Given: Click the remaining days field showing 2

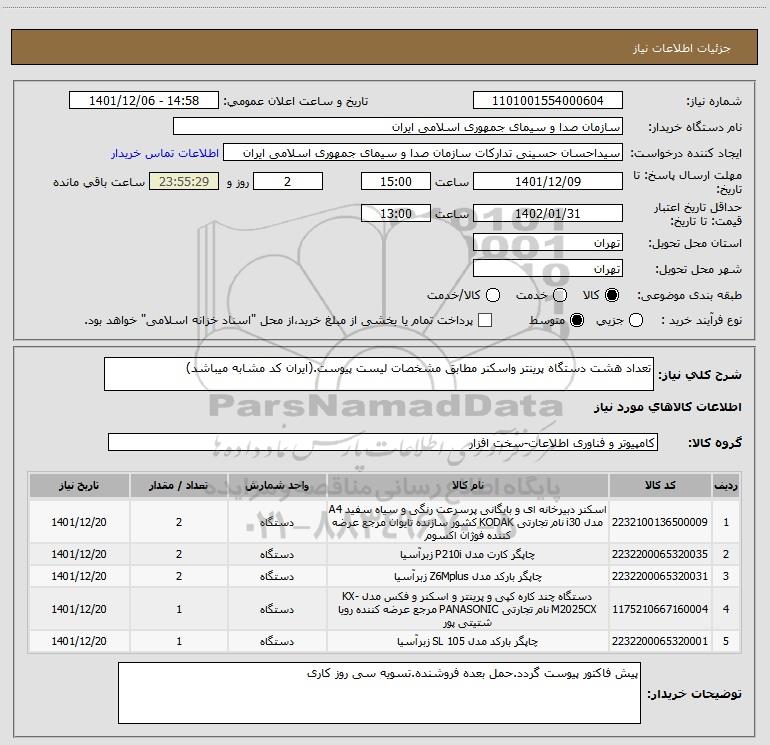Looking at the screenshot, I should [x=288, y=182].
